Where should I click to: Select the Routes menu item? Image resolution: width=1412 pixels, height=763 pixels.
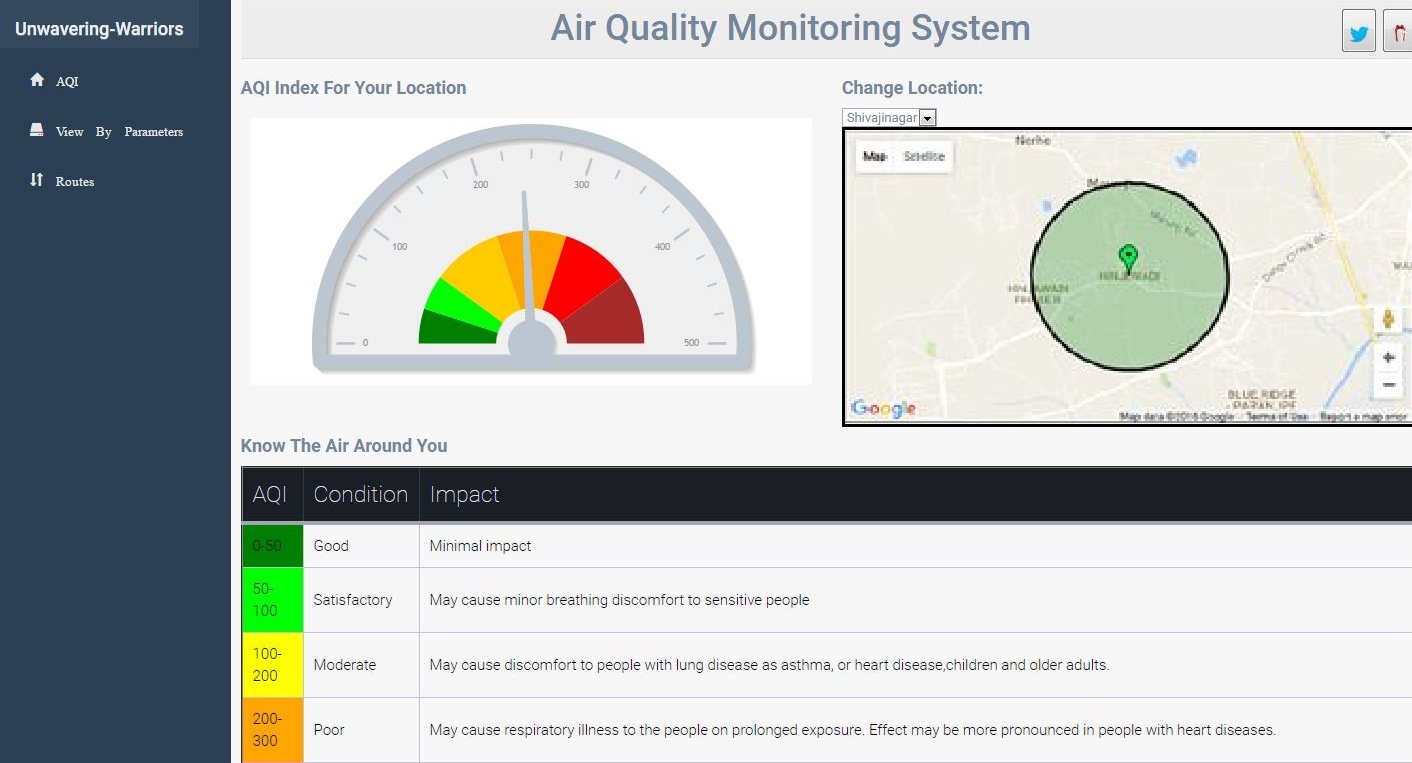coord(75,181)
